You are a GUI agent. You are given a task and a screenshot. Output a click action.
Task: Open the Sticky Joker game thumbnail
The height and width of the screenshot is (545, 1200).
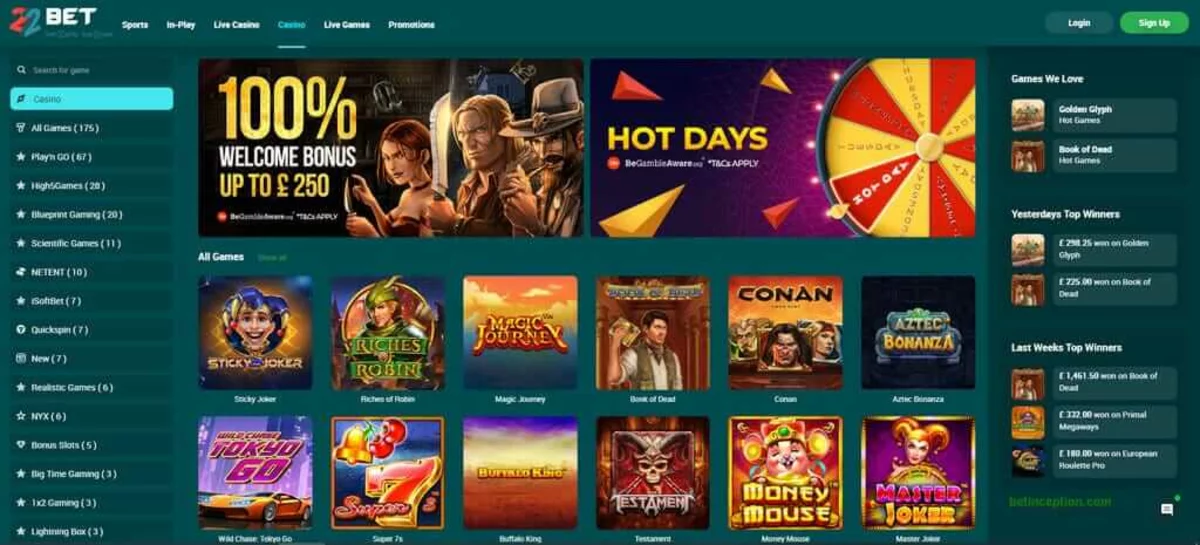pyautogui.click(x=255, y=333)
